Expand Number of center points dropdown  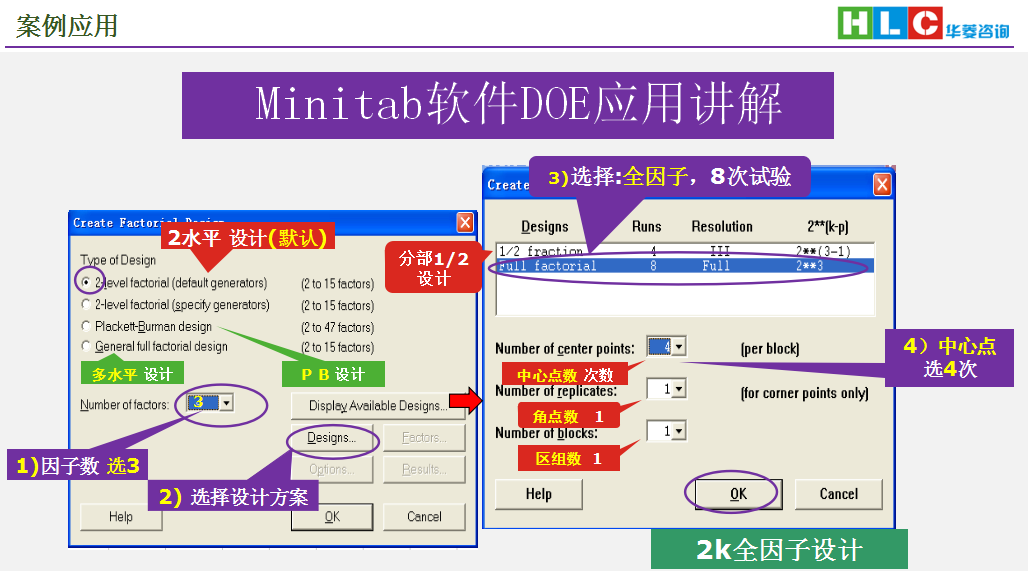pos(679,347)
